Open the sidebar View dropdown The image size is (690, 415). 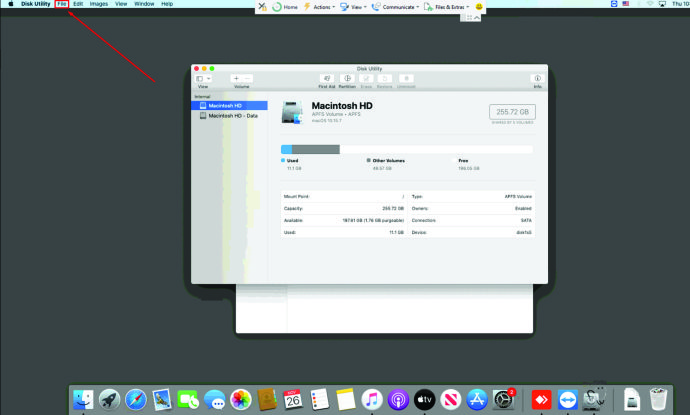203,79
